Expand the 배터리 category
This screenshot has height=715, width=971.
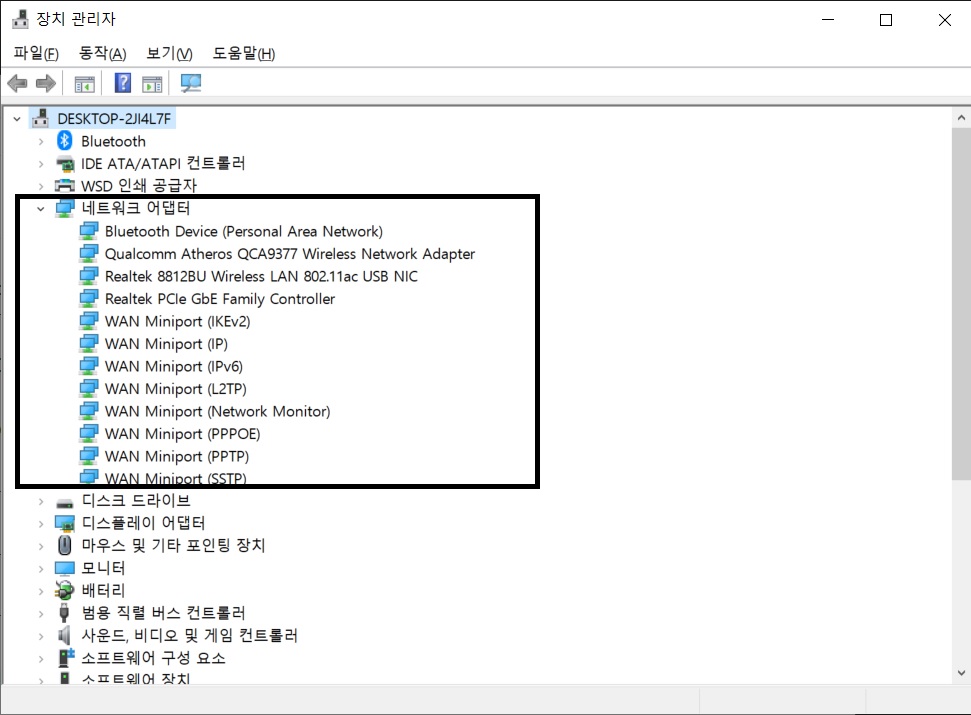pyautogui.click(x=41, y=591)
